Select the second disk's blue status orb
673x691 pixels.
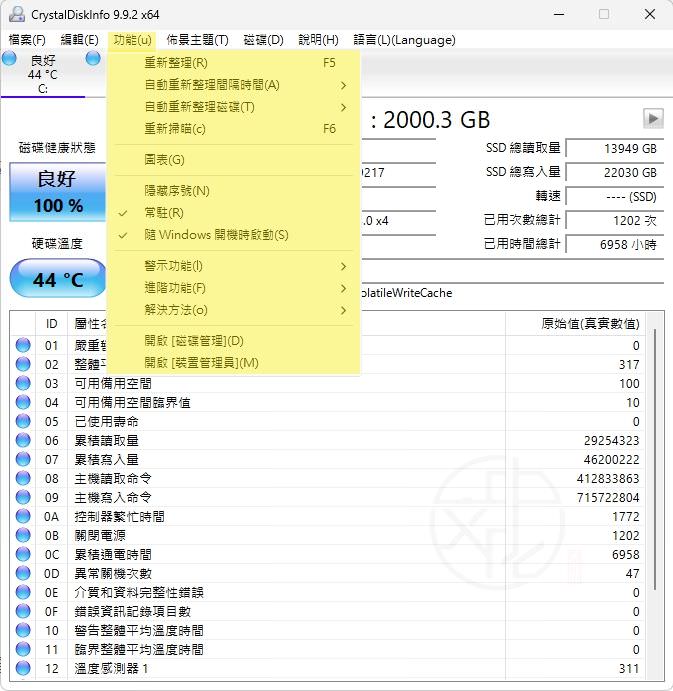(93, 58)
